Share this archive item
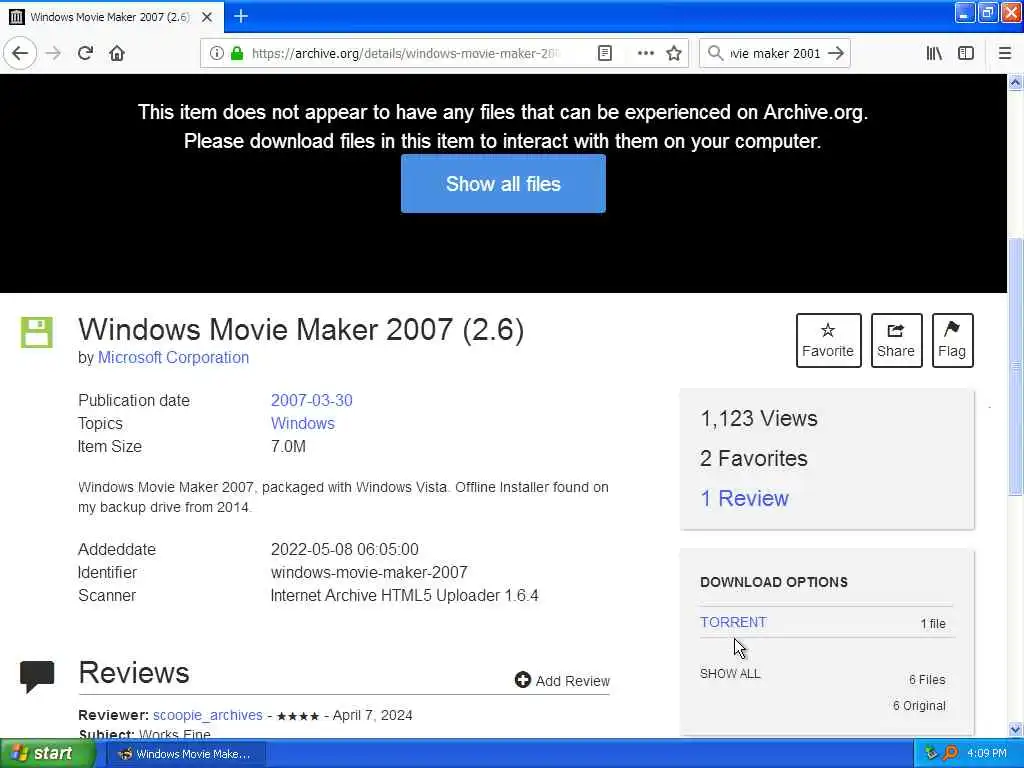 coord(896,340)
